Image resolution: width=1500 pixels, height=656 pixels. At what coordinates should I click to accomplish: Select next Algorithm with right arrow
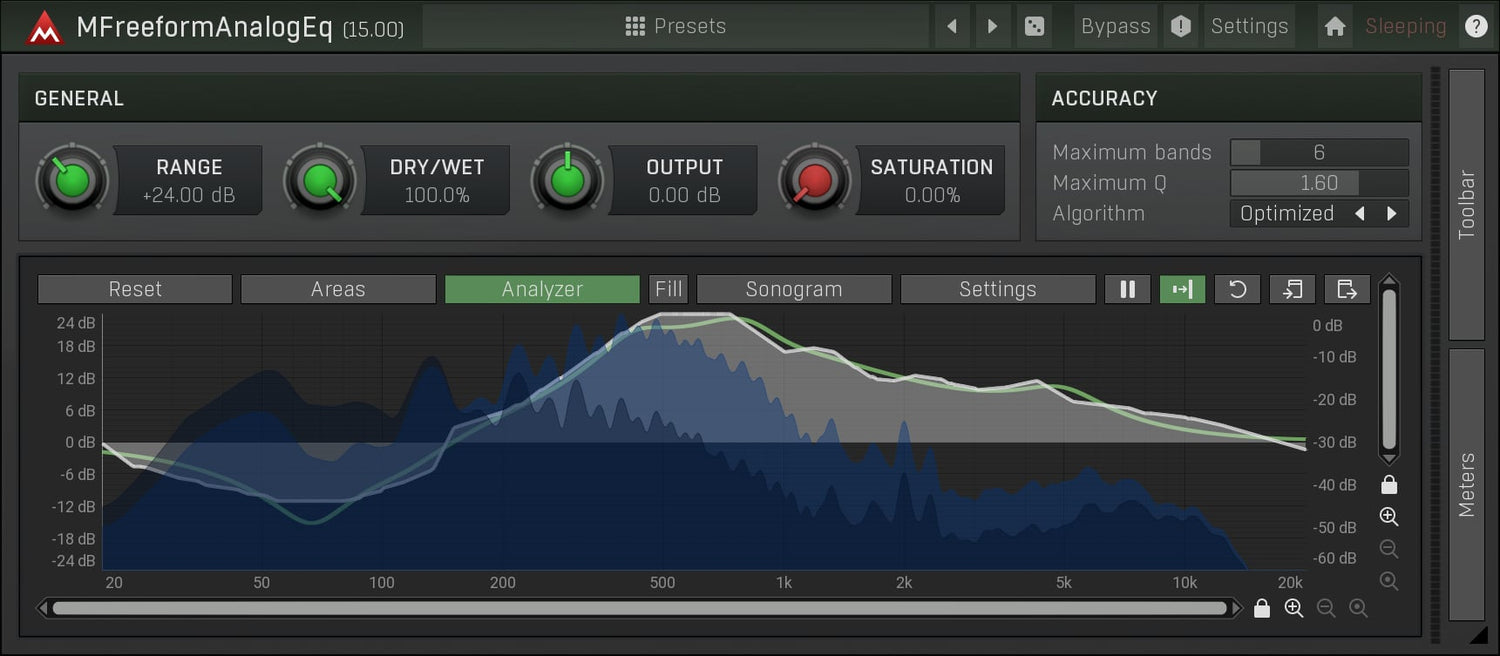(1391, 213)
